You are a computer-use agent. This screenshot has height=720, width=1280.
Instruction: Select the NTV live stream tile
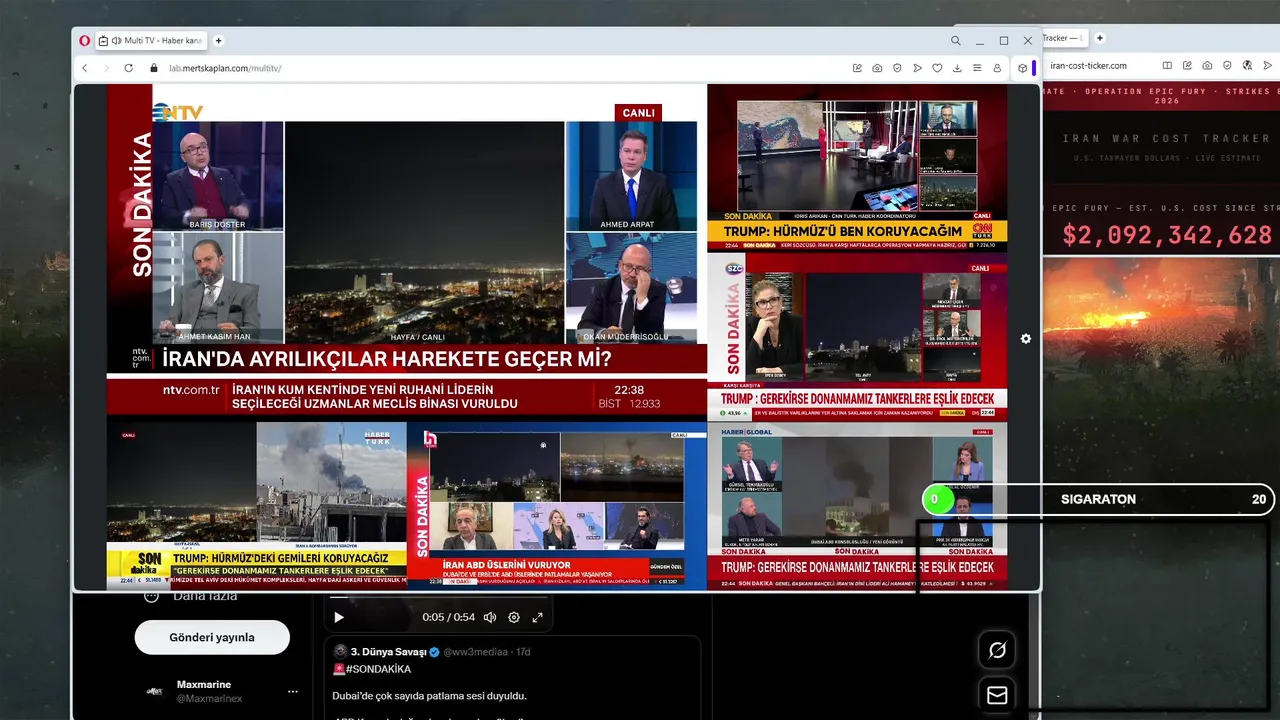(x=407, y=250)
